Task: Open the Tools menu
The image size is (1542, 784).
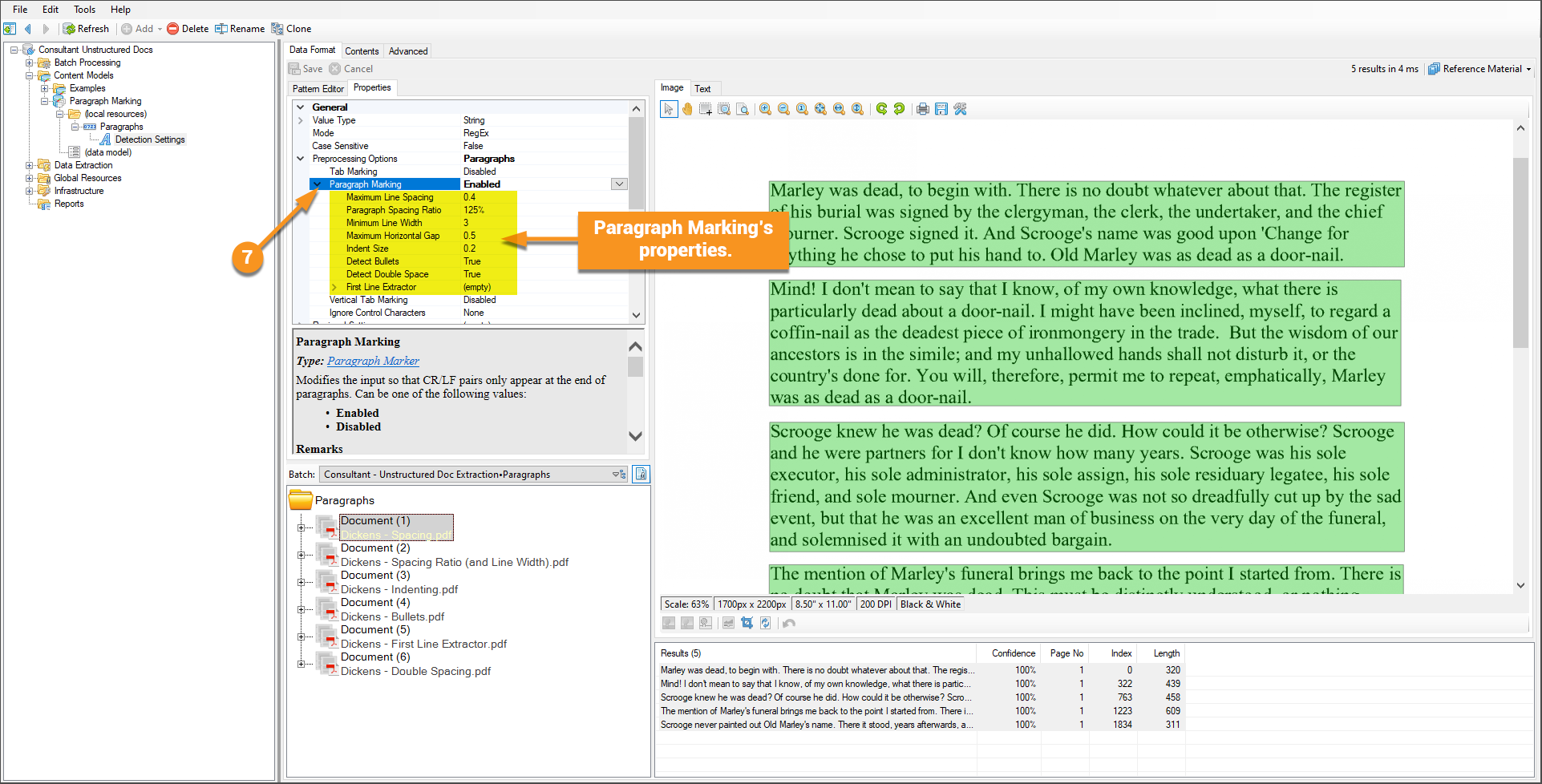Action: [84, 10]
